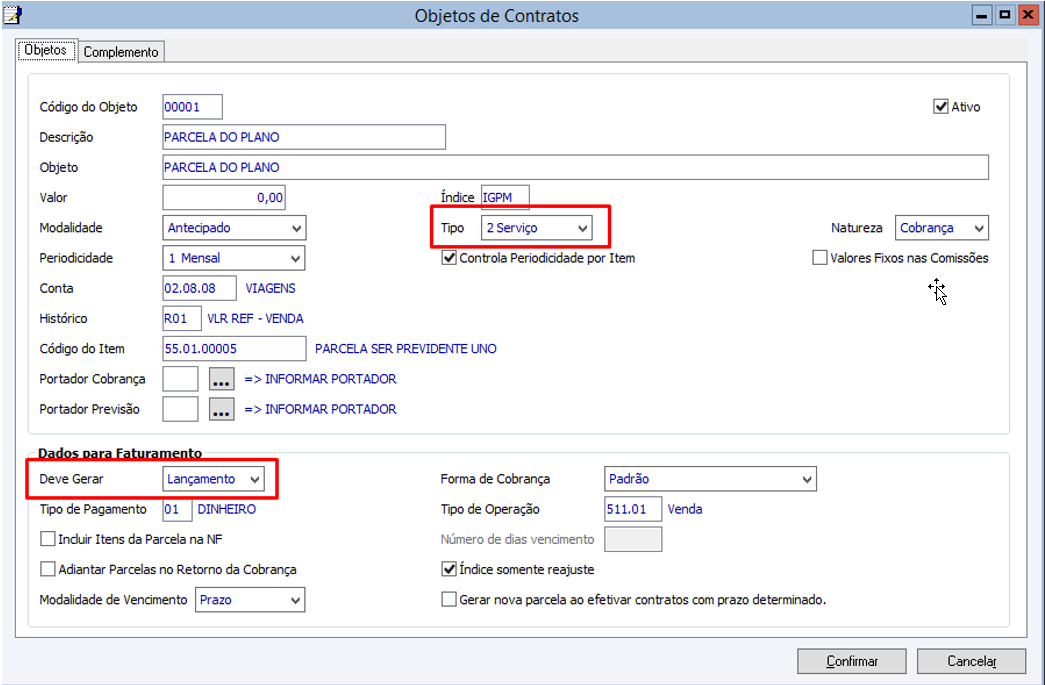Expand Modalidade de Vencimento dropdown showing Prazo
The width and height of the screenshot is (1045, 685).
(x=250, y=600)
